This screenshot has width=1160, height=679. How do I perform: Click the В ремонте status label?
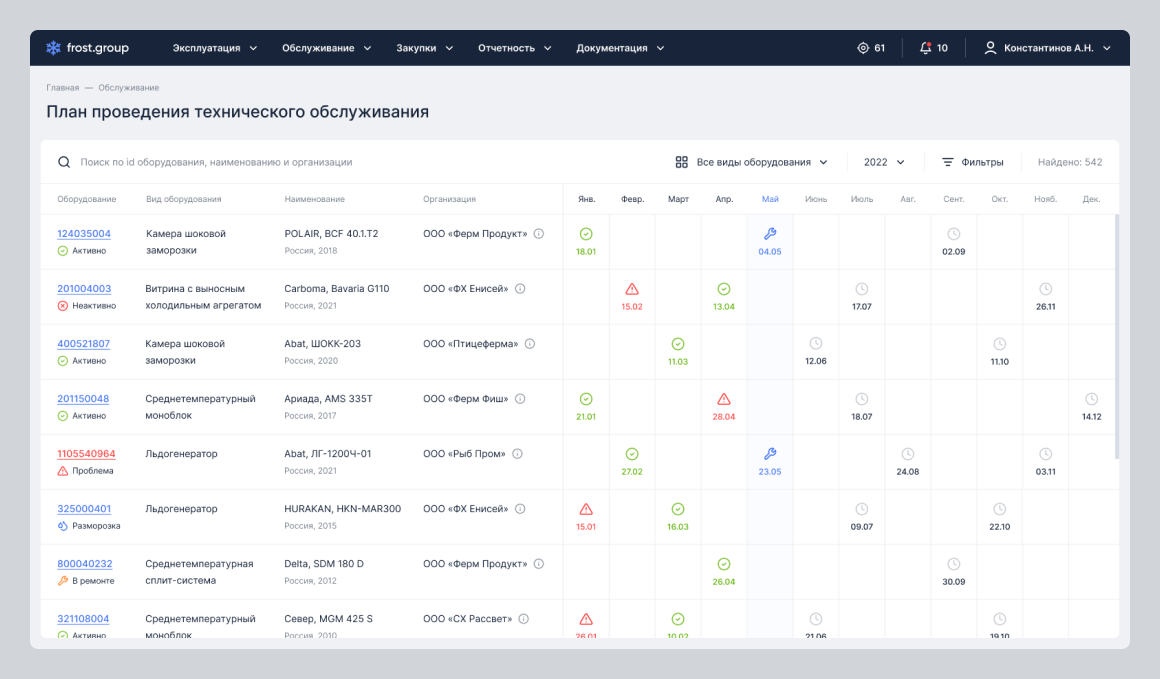tap(93, 581)
